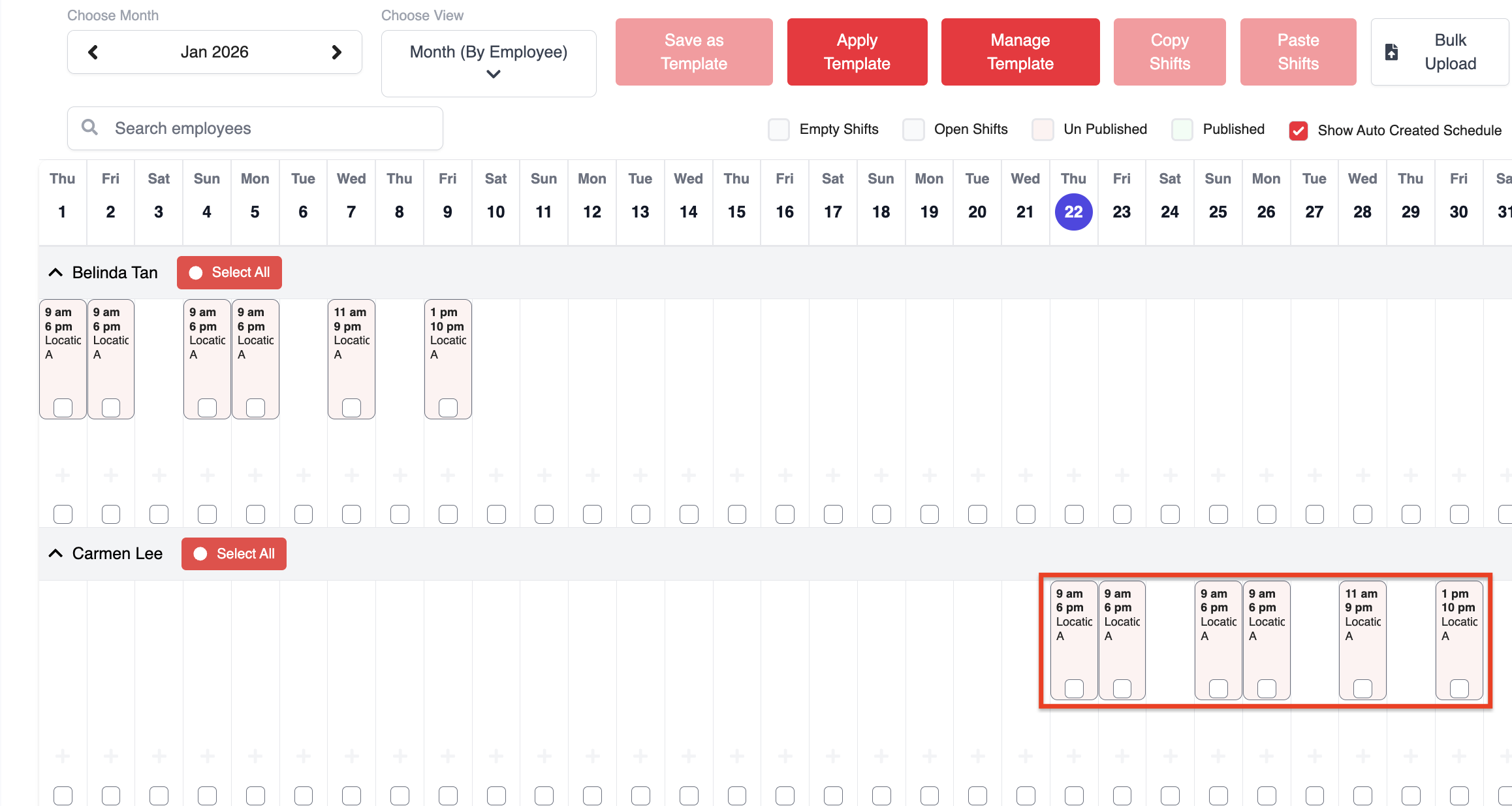Click the search magnifier icon

[x=90, y=127]
